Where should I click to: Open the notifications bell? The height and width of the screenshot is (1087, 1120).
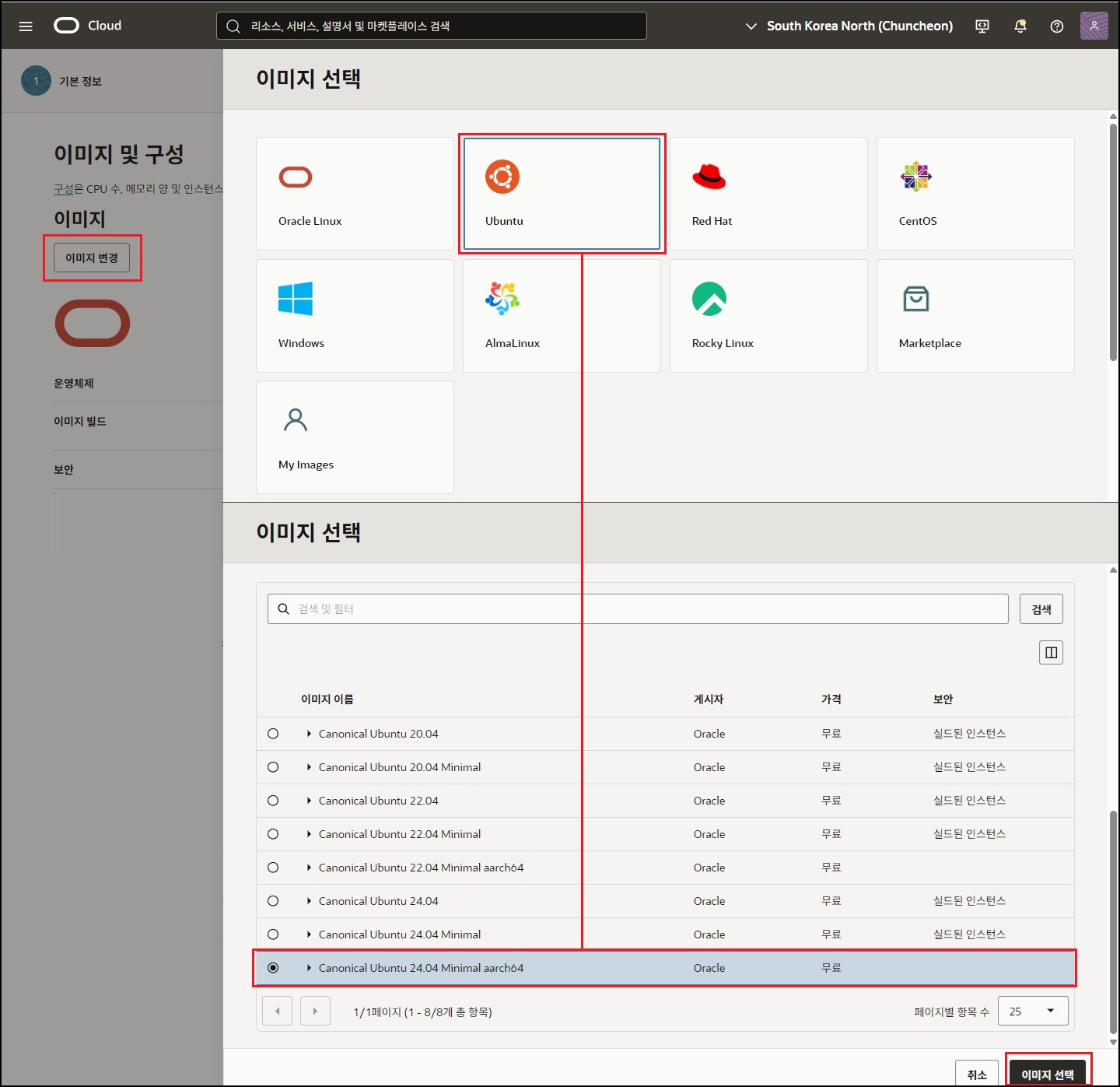coord(1020,26)
